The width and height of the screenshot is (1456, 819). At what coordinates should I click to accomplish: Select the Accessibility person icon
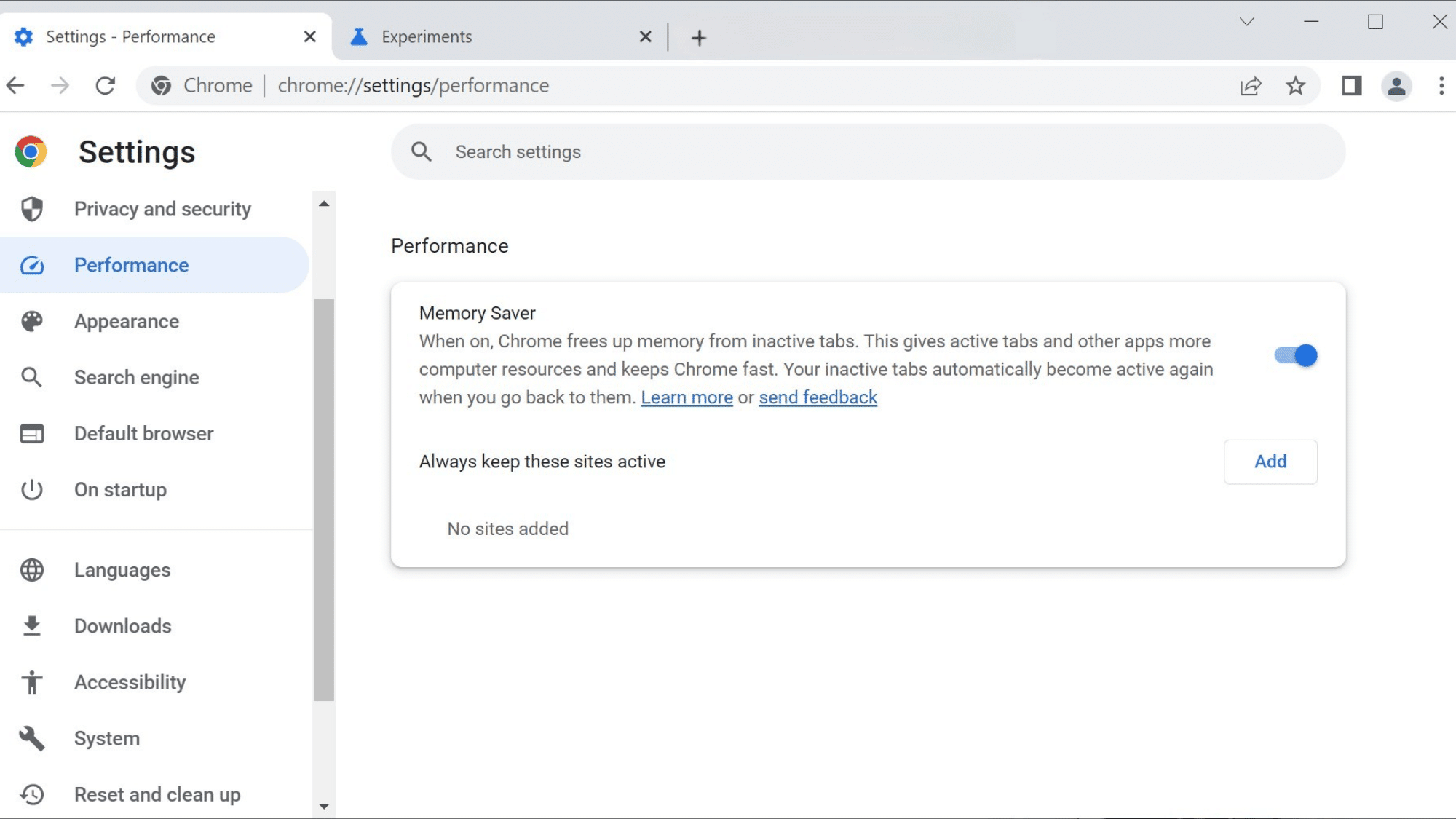31,682
